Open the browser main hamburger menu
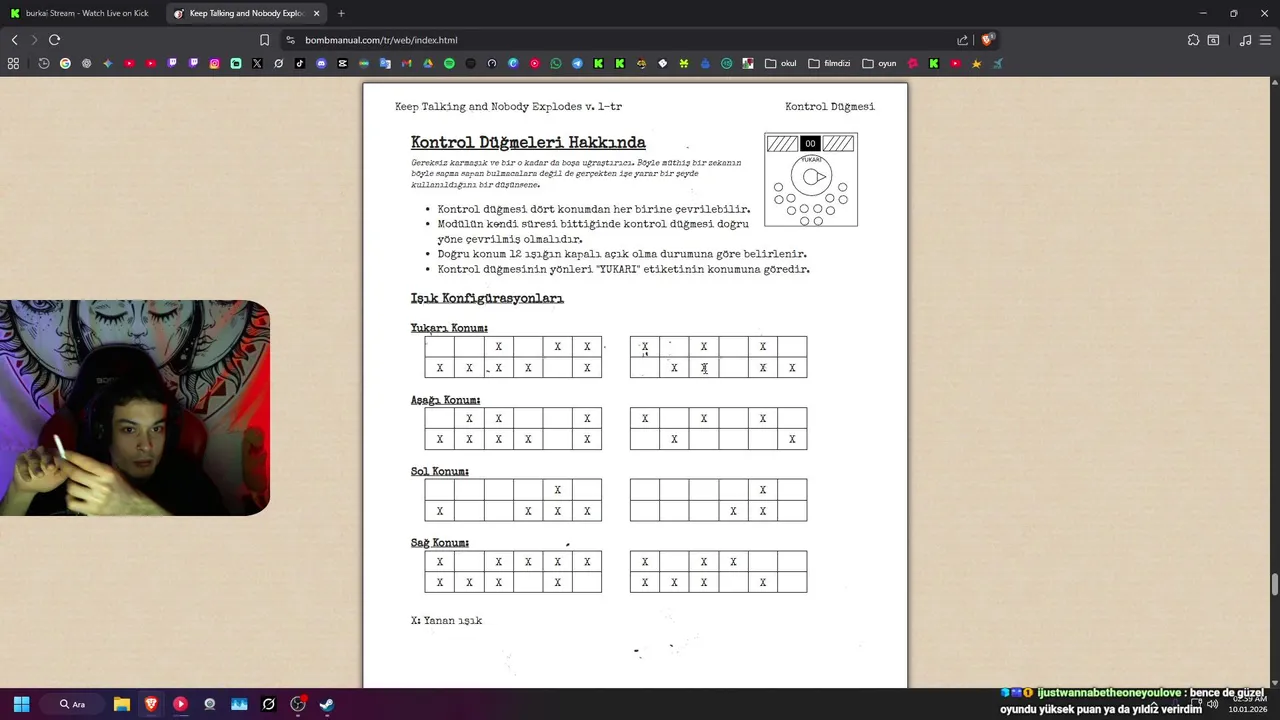 click(x=1265, y=40)
